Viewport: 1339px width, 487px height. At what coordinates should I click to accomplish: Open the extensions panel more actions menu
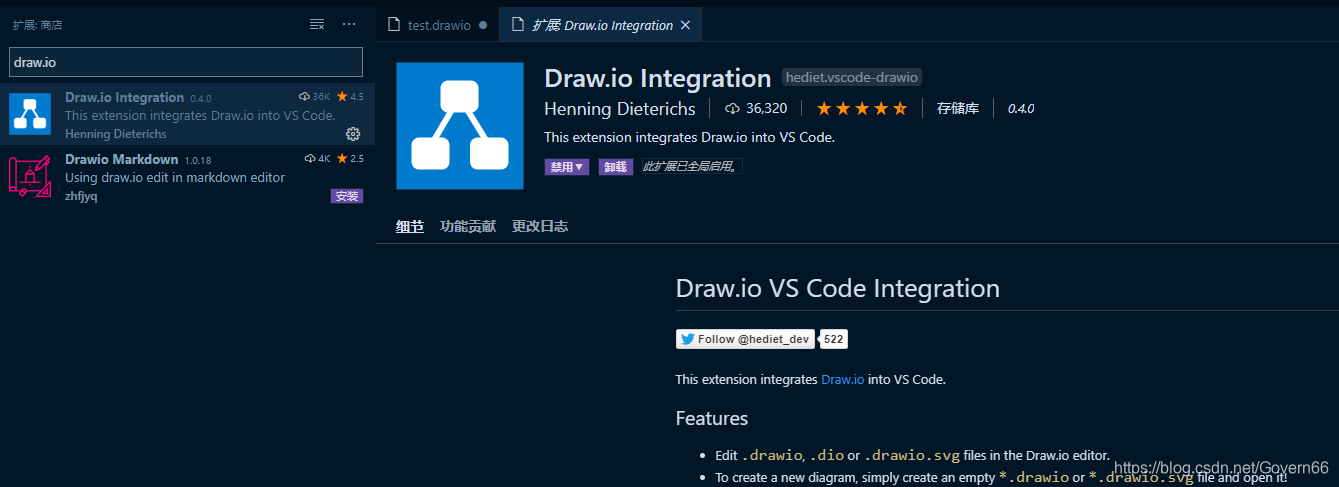pyautogui.click(x=349, y=24)
